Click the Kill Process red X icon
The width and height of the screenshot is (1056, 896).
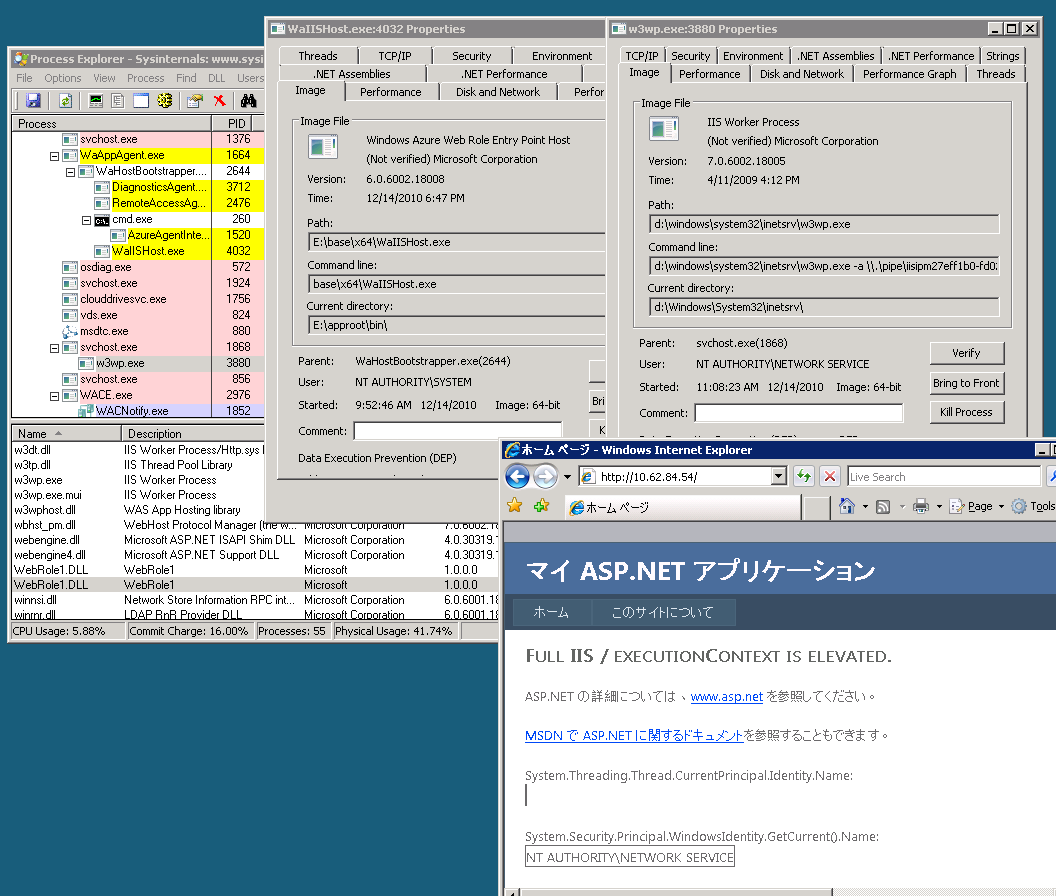[x=219, y=101]
